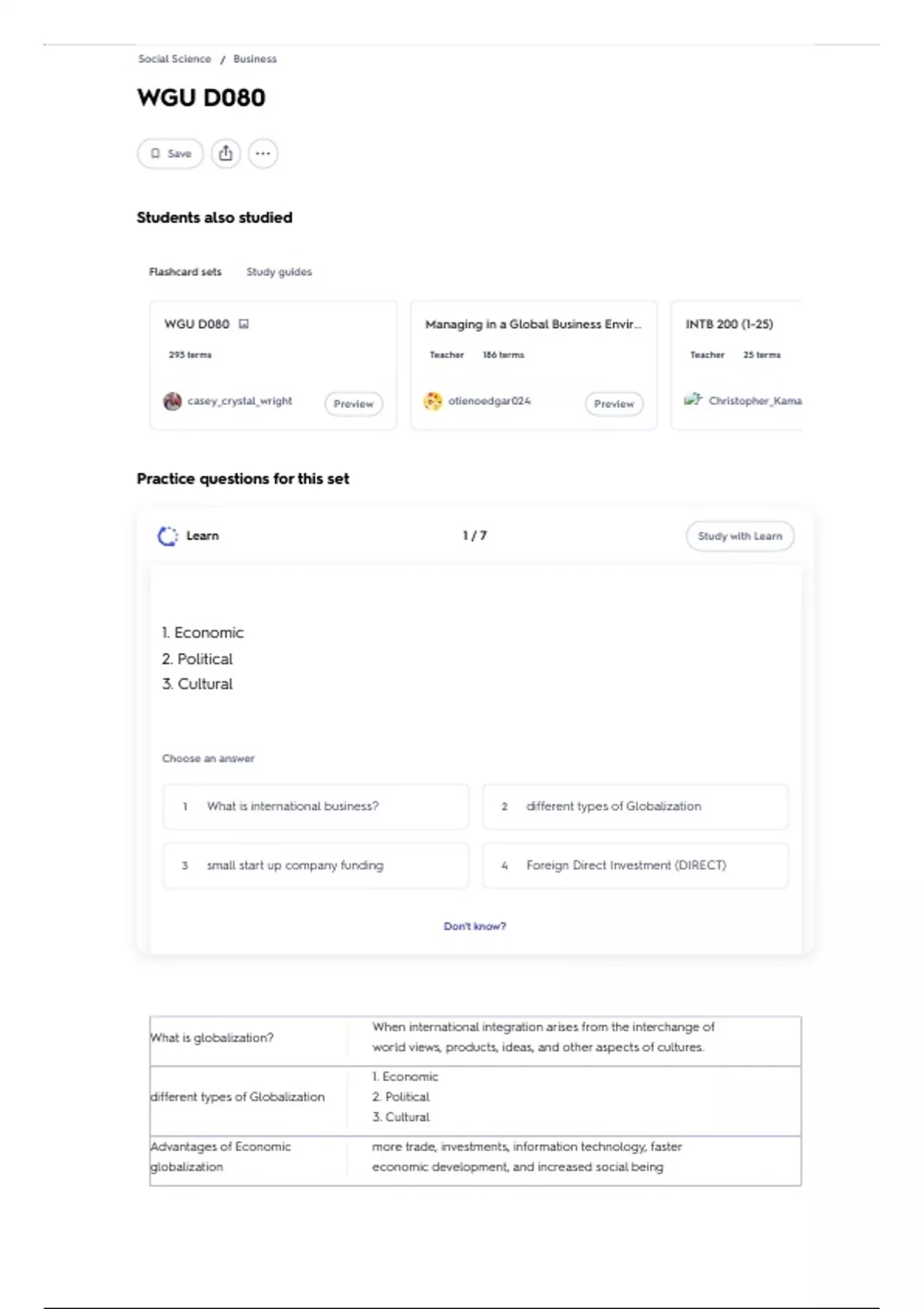Click the icon beside the WGU D080 card title

[244, 324]
